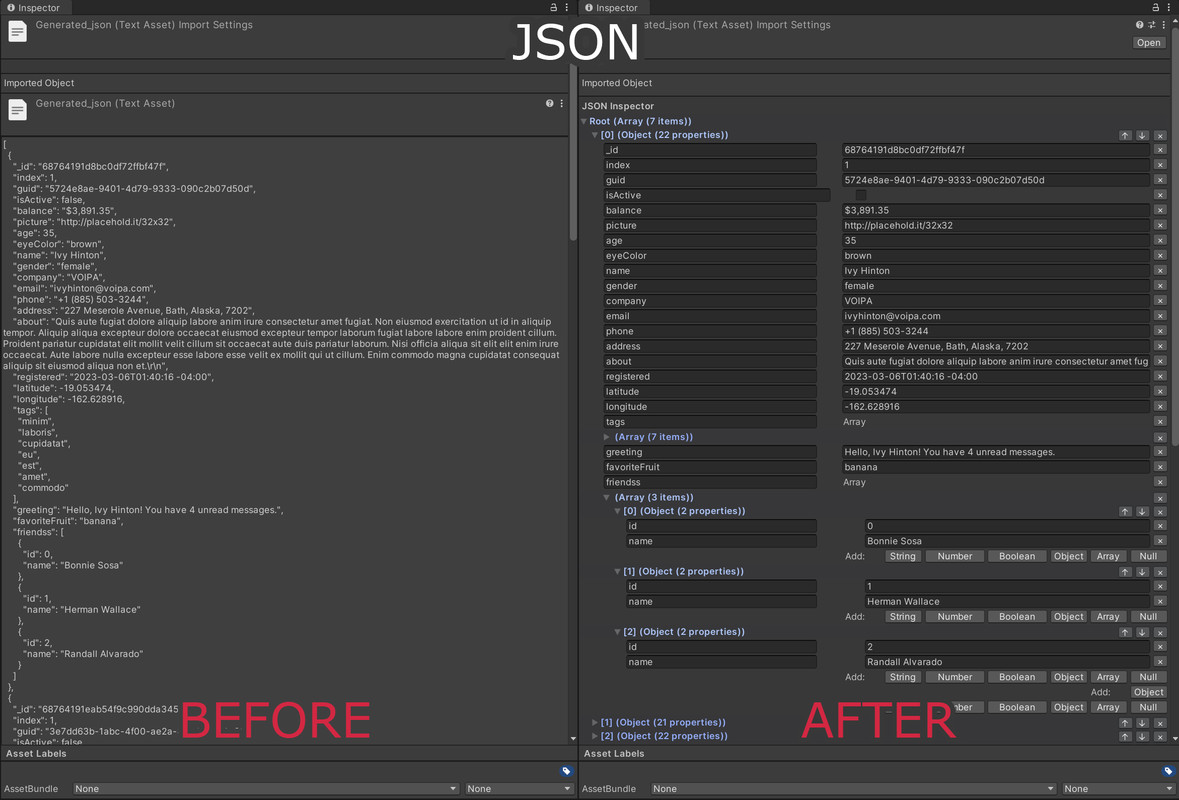Click the lock icon on the right Inspector panel
Screen dimensions: 1179x800
coord(1156,7)
